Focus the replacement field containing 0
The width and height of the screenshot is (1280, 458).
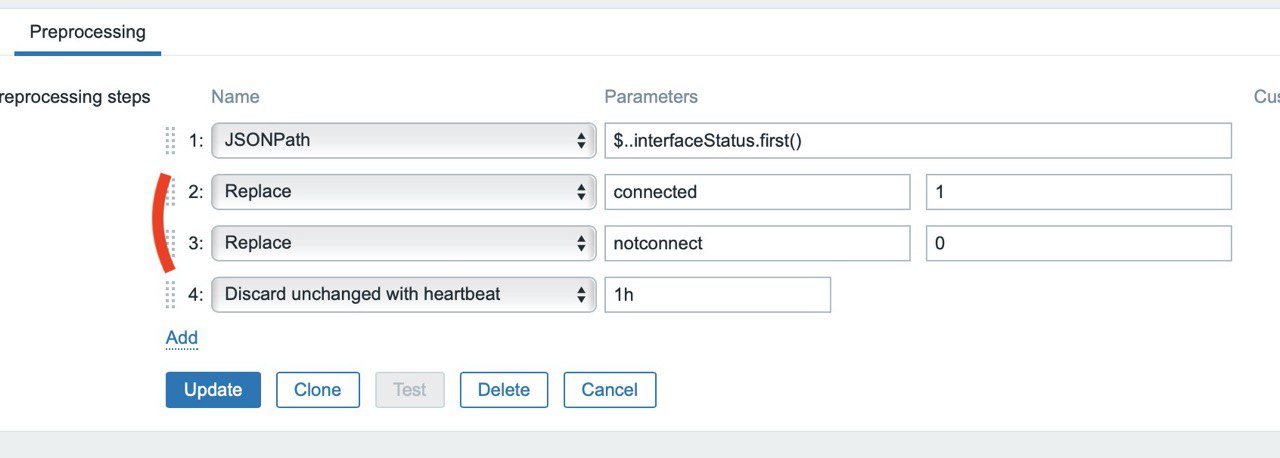pos(1079,243)
